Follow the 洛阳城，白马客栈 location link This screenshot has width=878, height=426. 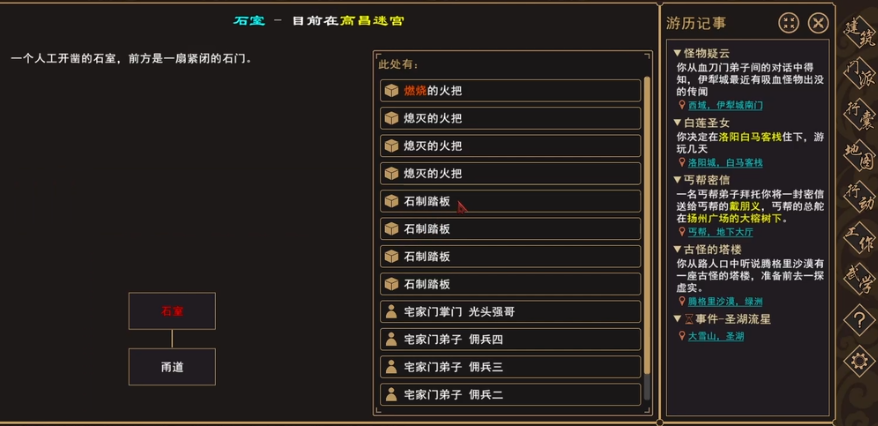[725, 162]
